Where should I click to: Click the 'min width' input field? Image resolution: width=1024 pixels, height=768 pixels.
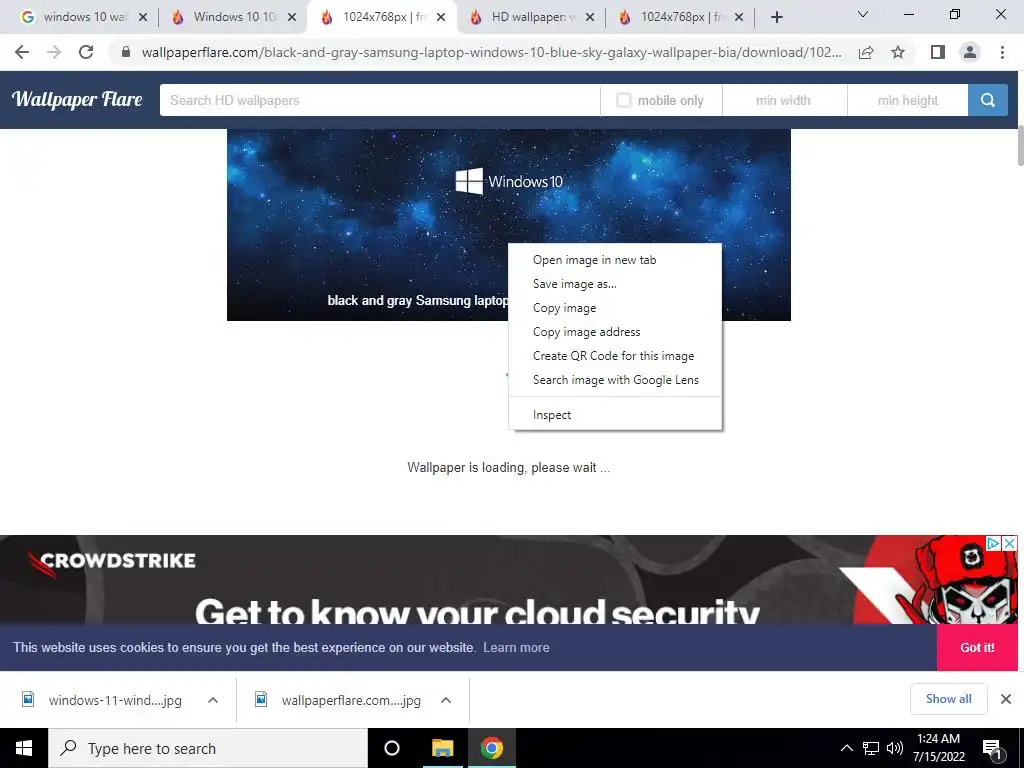(784, 100)
